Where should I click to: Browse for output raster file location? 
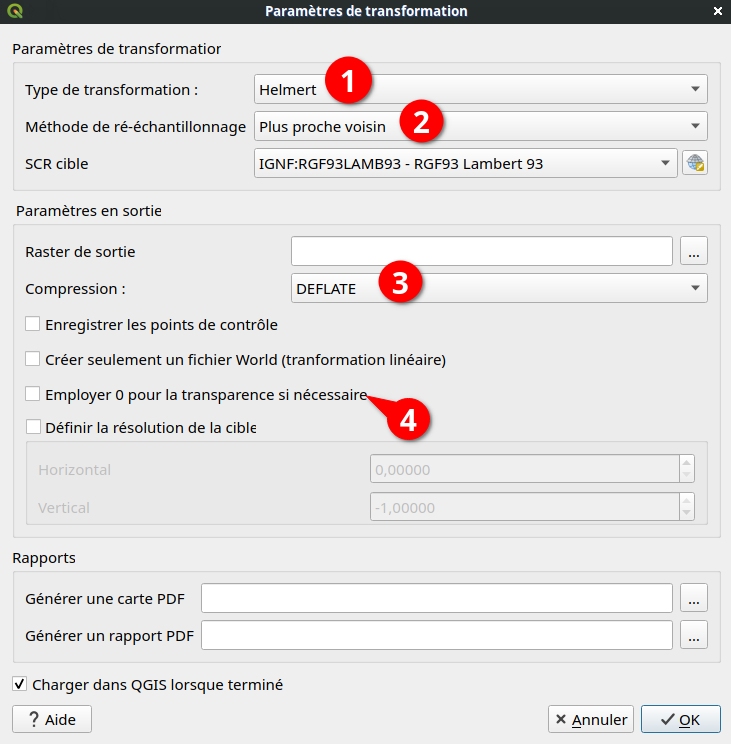(x=694, y=252)
